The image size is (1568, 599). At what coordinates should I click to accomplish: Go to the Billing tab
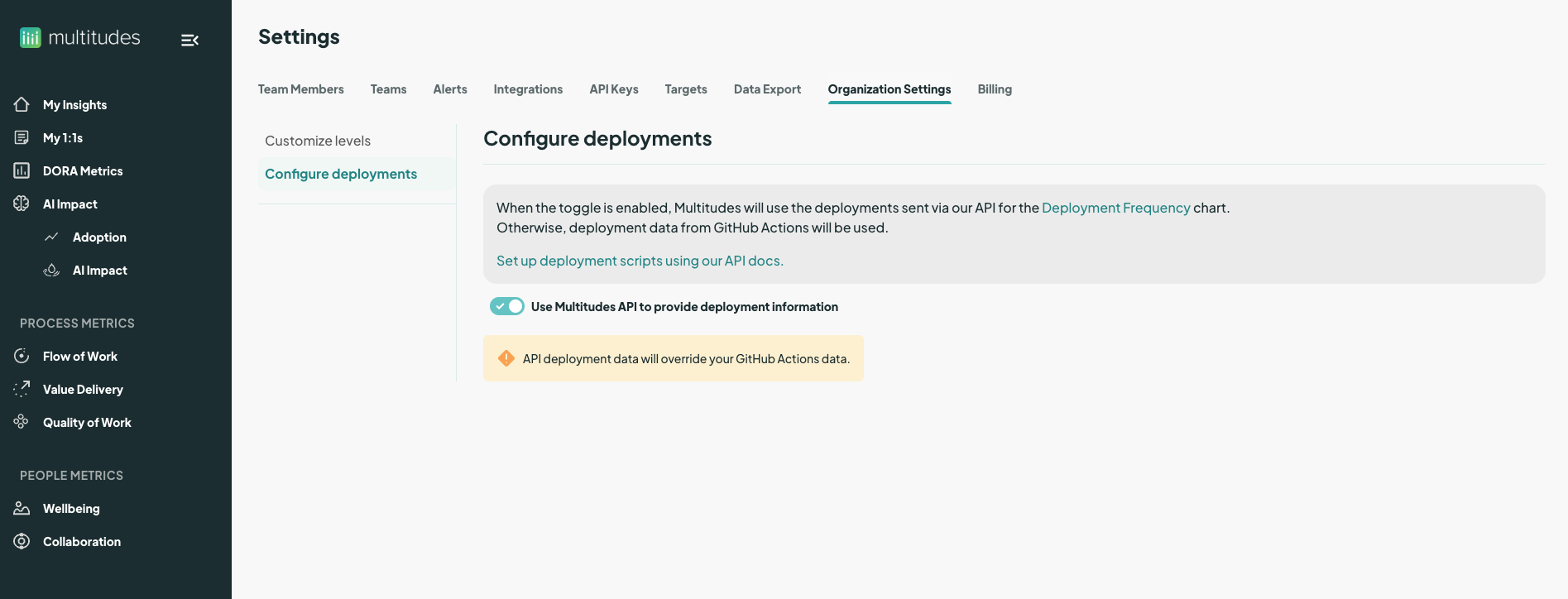coord(994,89)
